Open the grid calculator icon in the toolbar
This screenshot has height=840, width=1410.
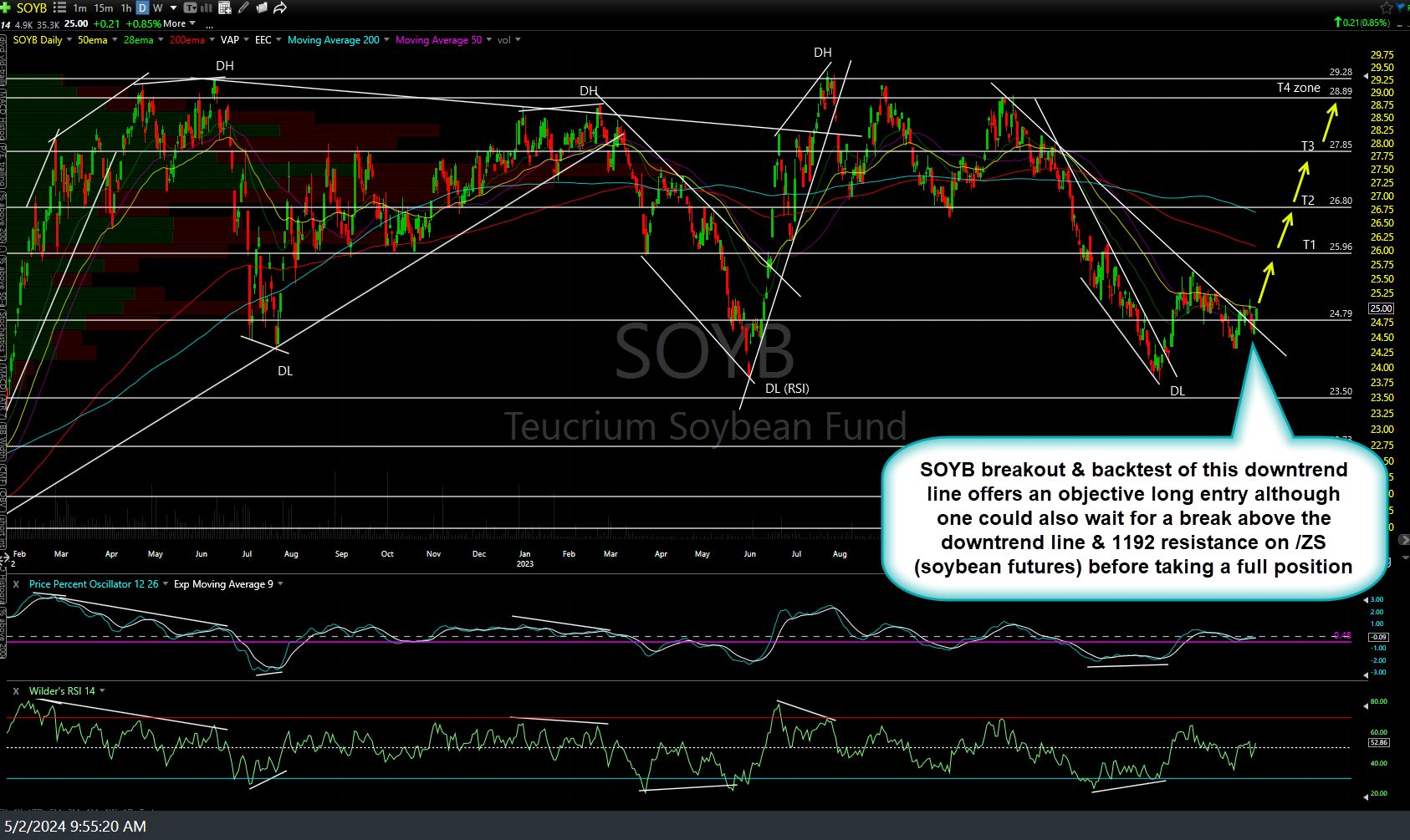224,8
